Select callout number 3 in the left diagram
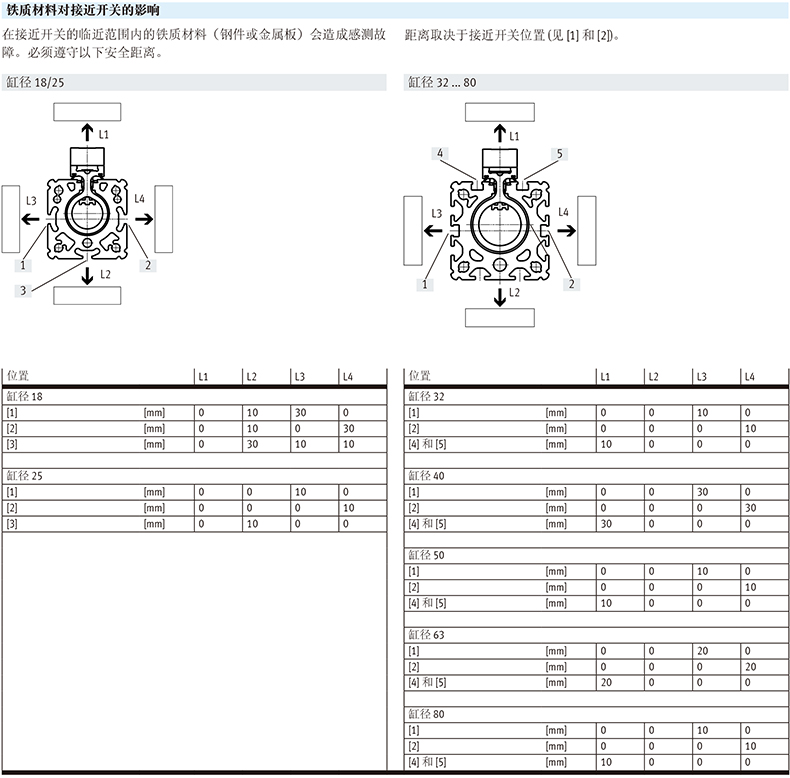This screenshot has width=790, height=778. tap(21, 290)
